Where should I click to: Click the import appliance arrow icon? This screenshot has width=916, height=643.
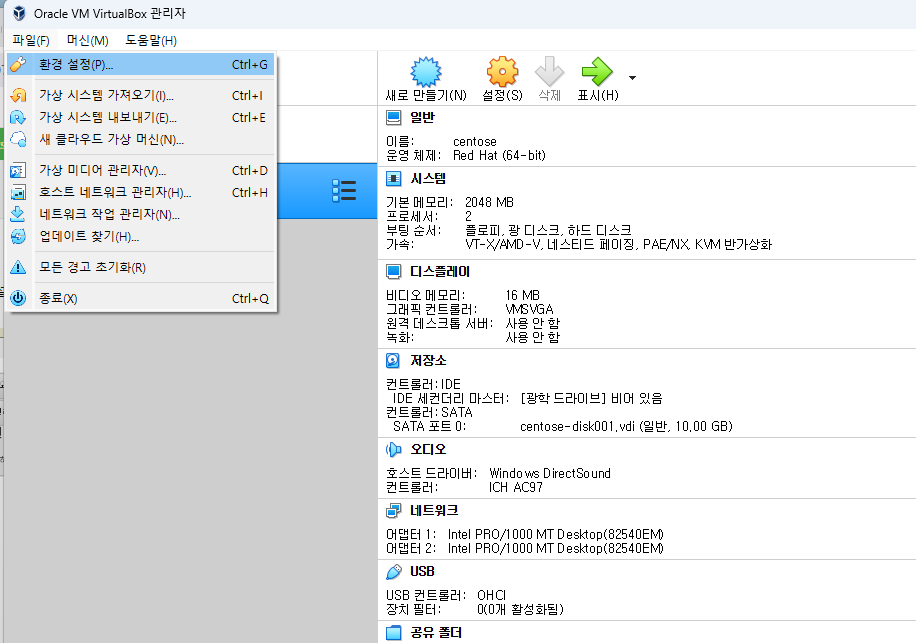(18, 95)
